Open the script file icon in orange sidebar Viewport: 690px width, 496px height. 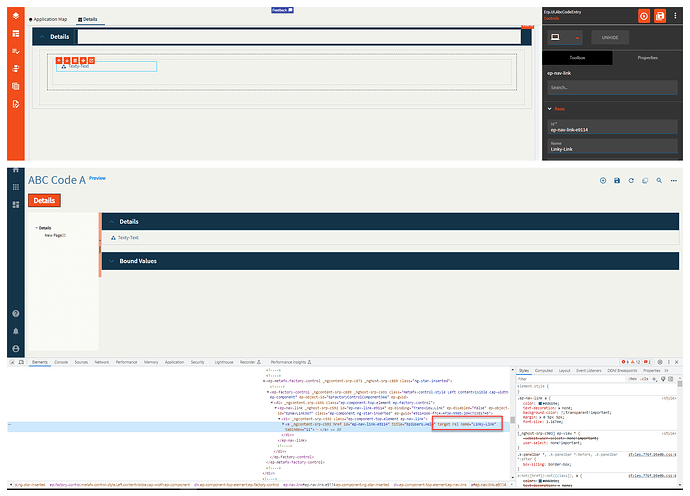pyautogui.click(x=16, y=104)
